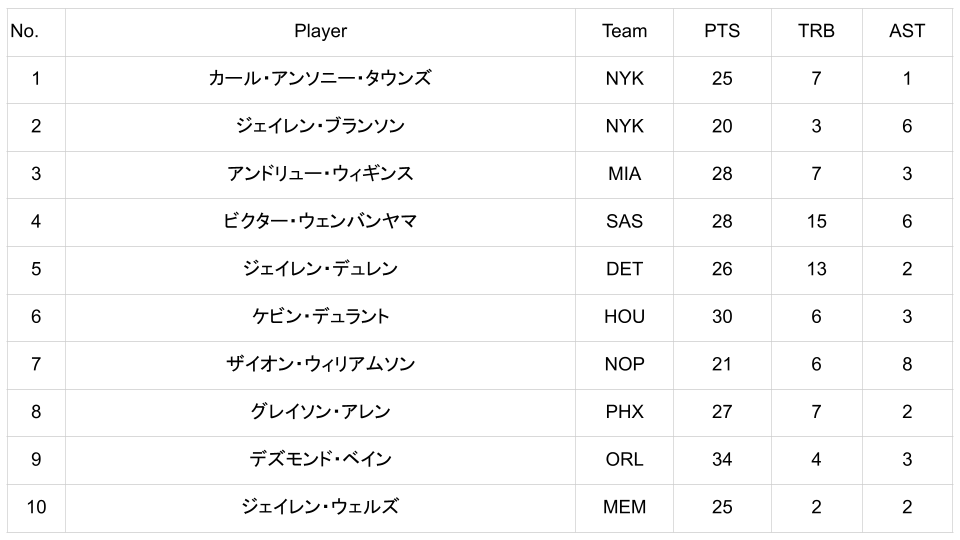Select the 34 points cell
Screen dimensions: 960x540
722,459
